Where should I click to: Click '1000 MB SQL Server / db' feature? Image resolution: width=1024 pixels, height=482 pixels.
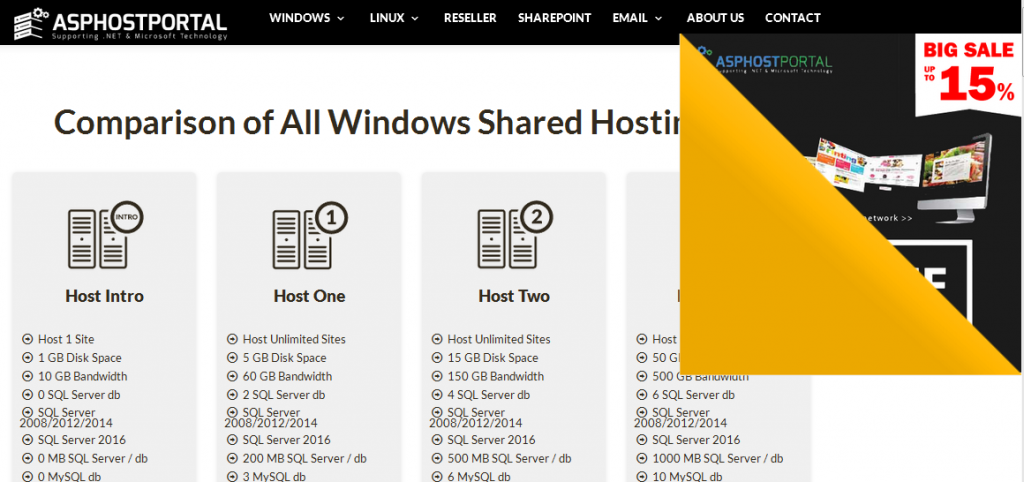(718, 458)
